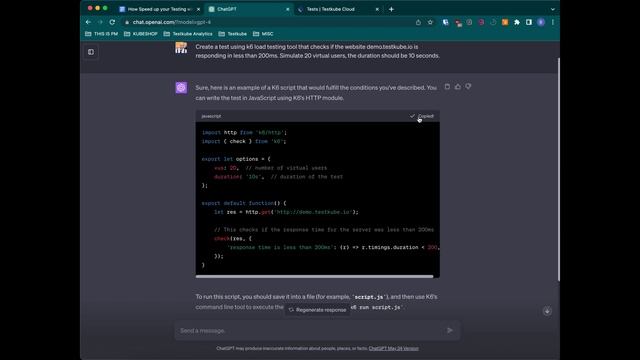640x360 pixels.
Task: Open KUBESHOP bookmarks folder
Action: (x=141, y=34)
